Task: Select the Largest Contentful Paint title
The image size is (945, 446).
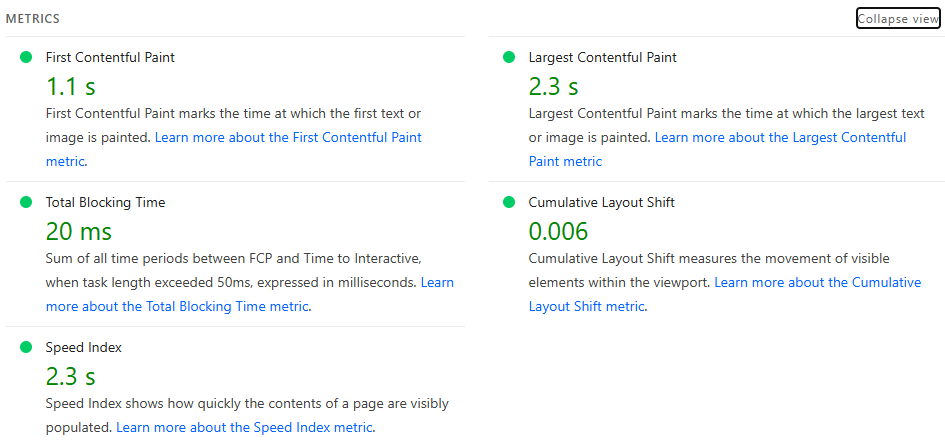Action: tap(603, 57)
